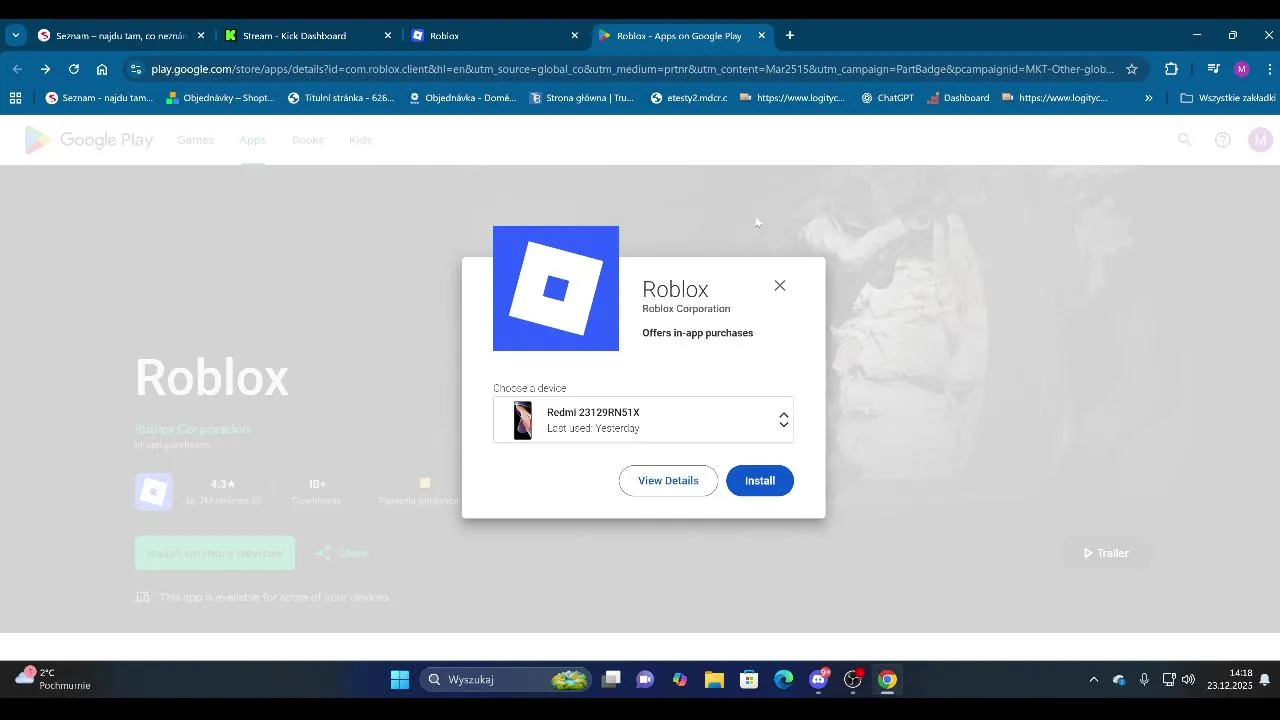The image size is (1280, 720).
Task: Click the Redmi phone thumbnail image
Action: click(523, 420)
